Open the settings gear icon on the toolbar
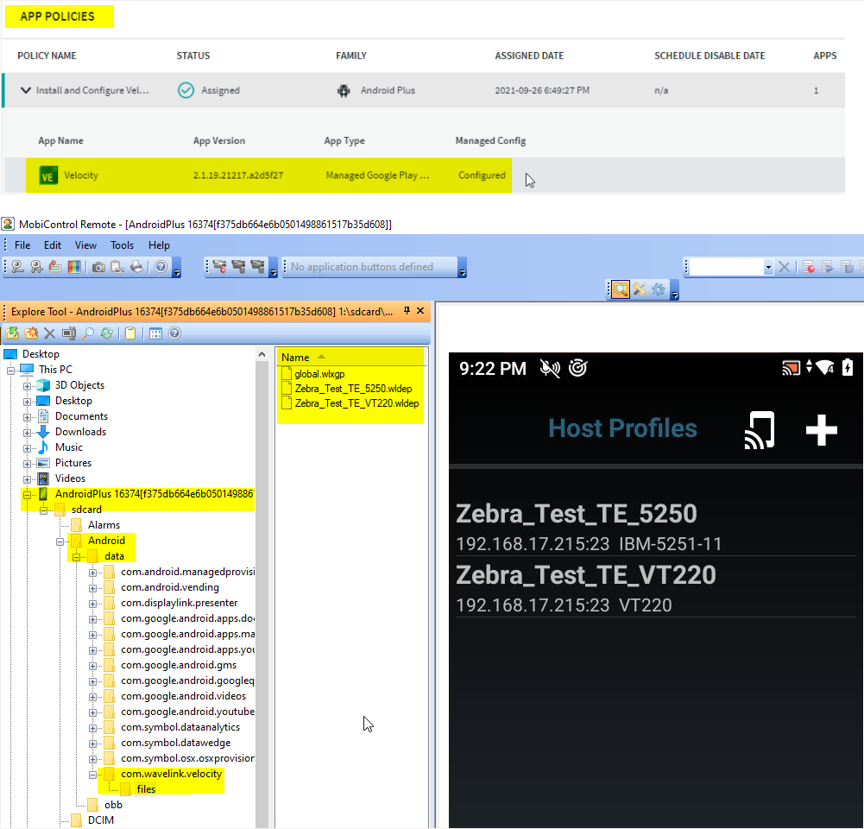The image size is (864, 829). click(657, 290)
